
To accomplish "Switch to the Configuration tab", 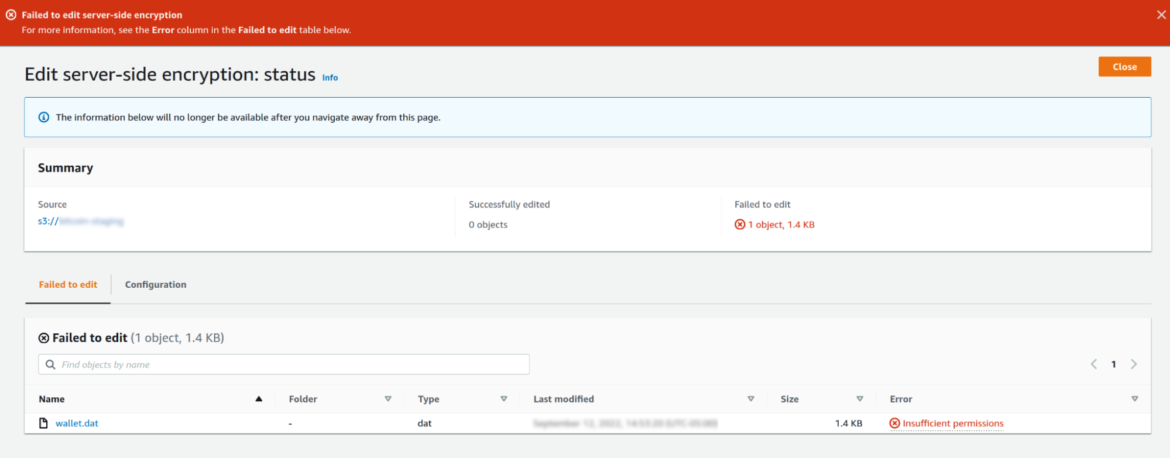I will pos(155,284).
